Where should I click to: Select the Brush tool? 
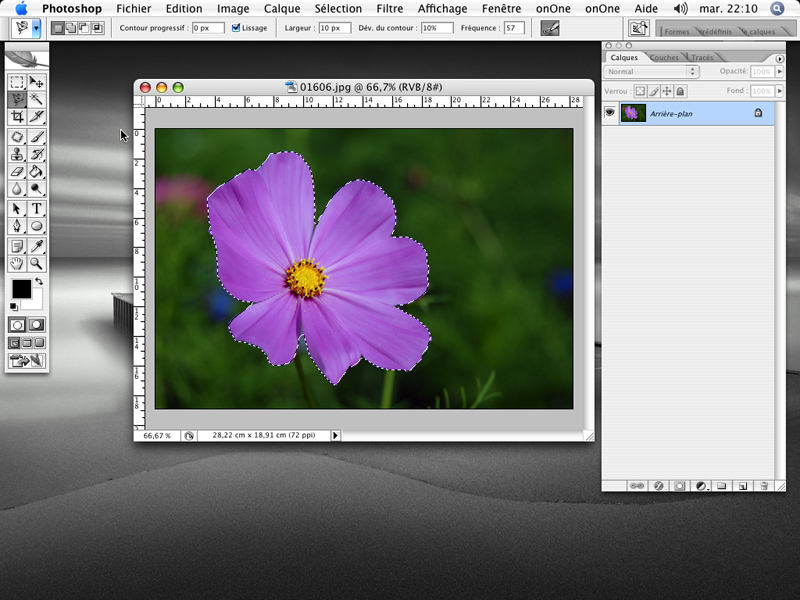[36, 137]
